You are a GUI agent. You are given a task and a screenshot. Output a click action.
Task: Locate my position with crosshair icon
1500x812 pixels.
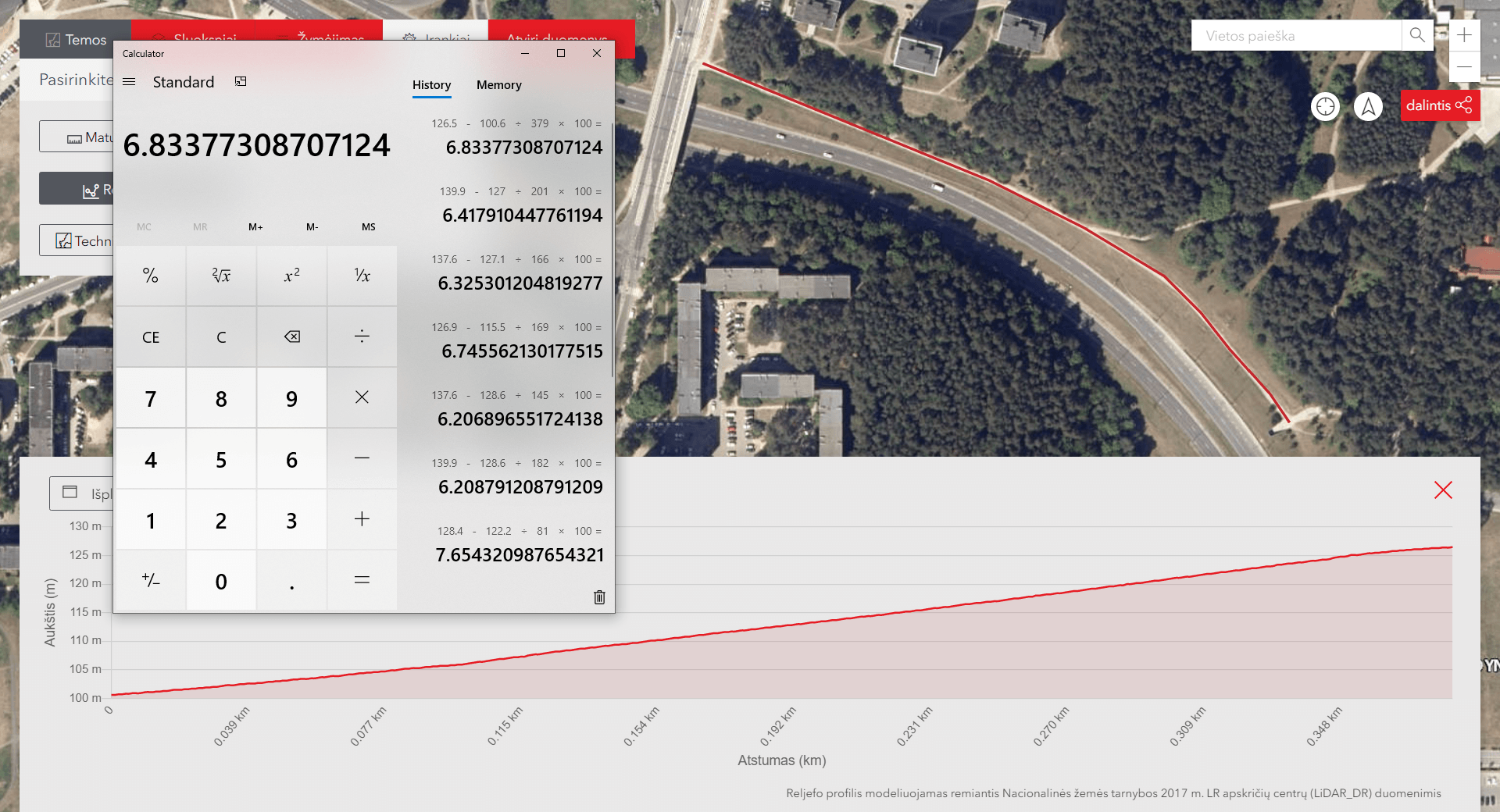(x=1325, y=106)
